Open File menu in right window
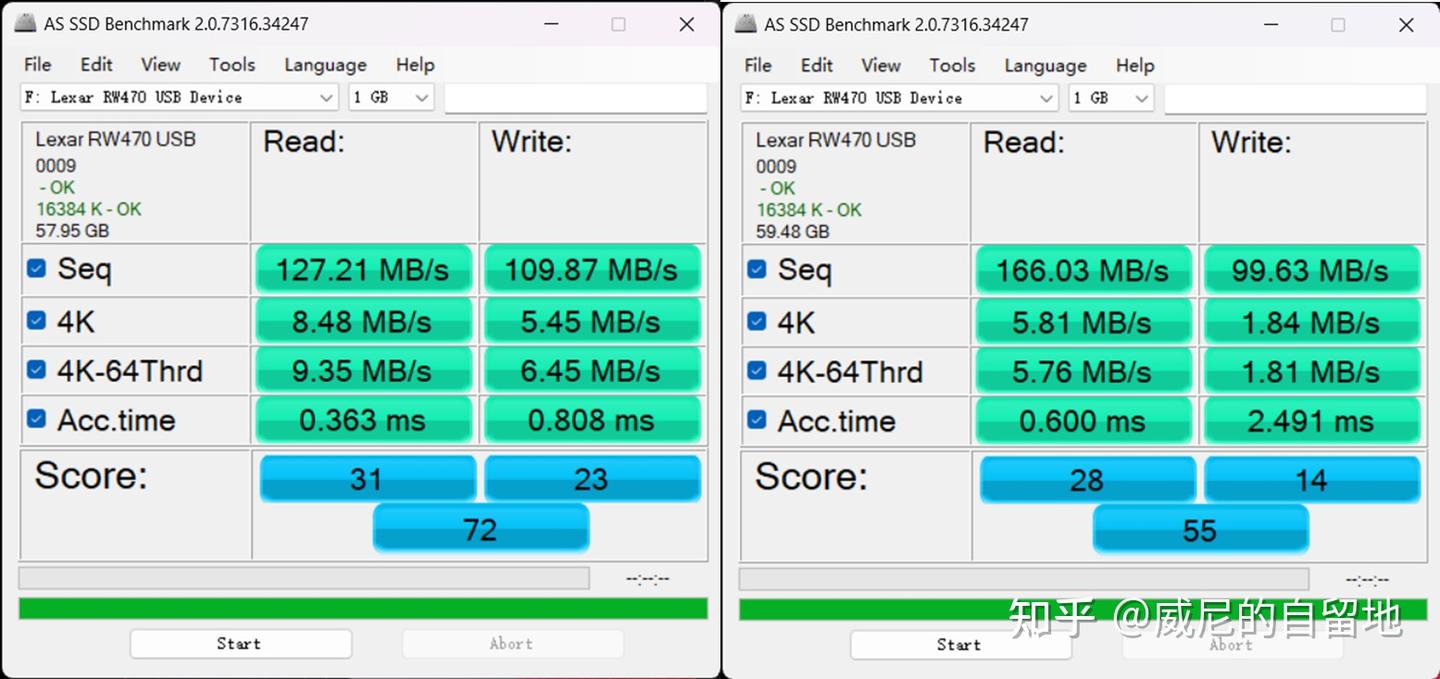 [x=758, y=66]
